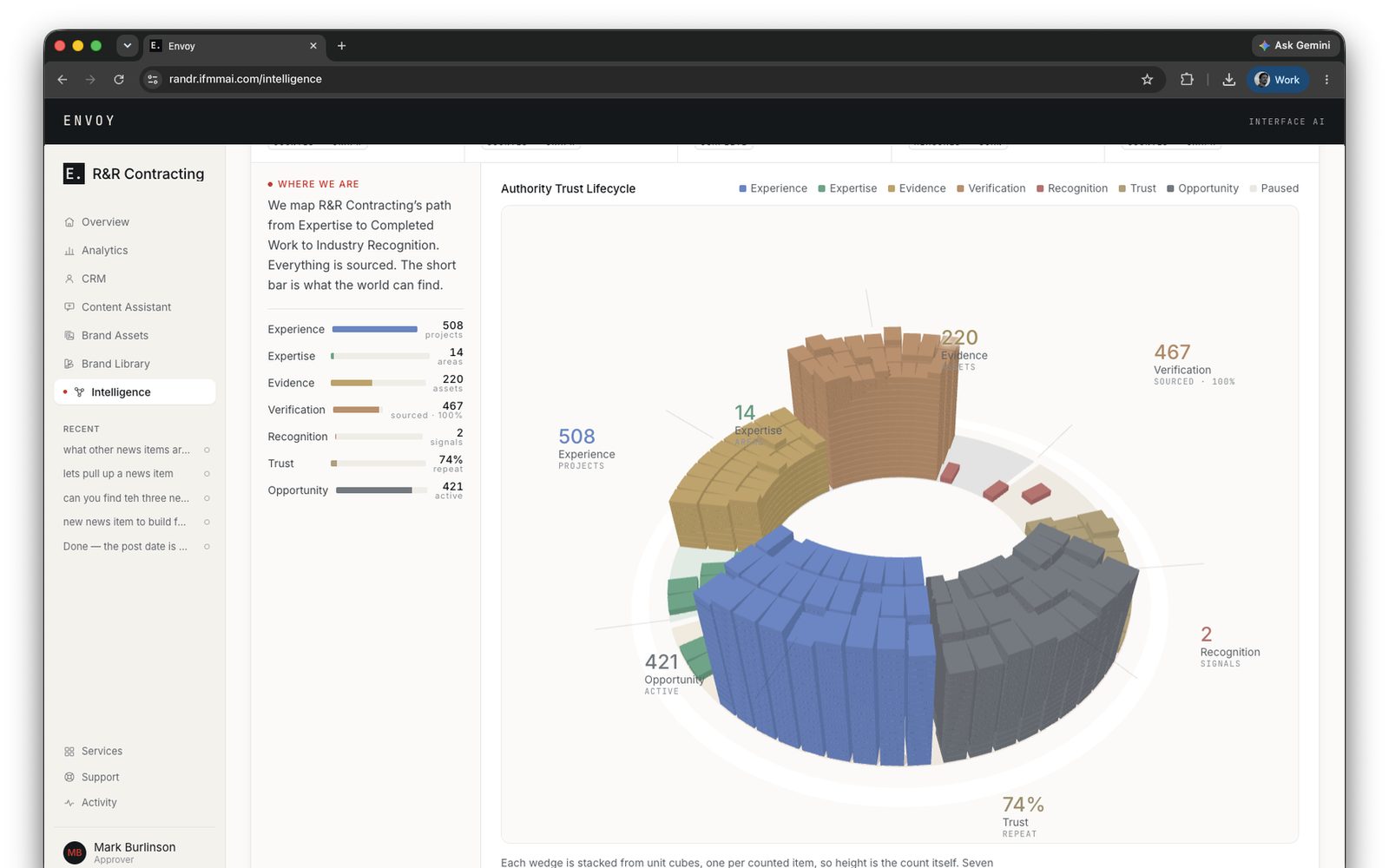Toggle the Verification legend item
This screenshot has width=1389, height=868.
(991, 188)
